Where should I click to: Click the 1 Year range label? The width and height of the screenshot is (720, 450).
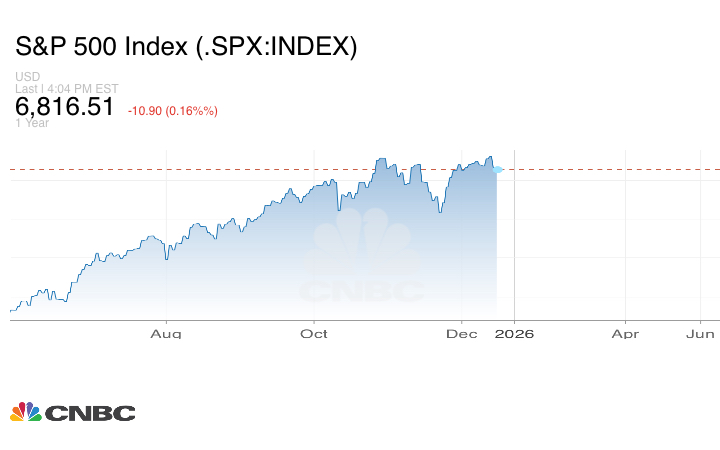coord(32,123)
